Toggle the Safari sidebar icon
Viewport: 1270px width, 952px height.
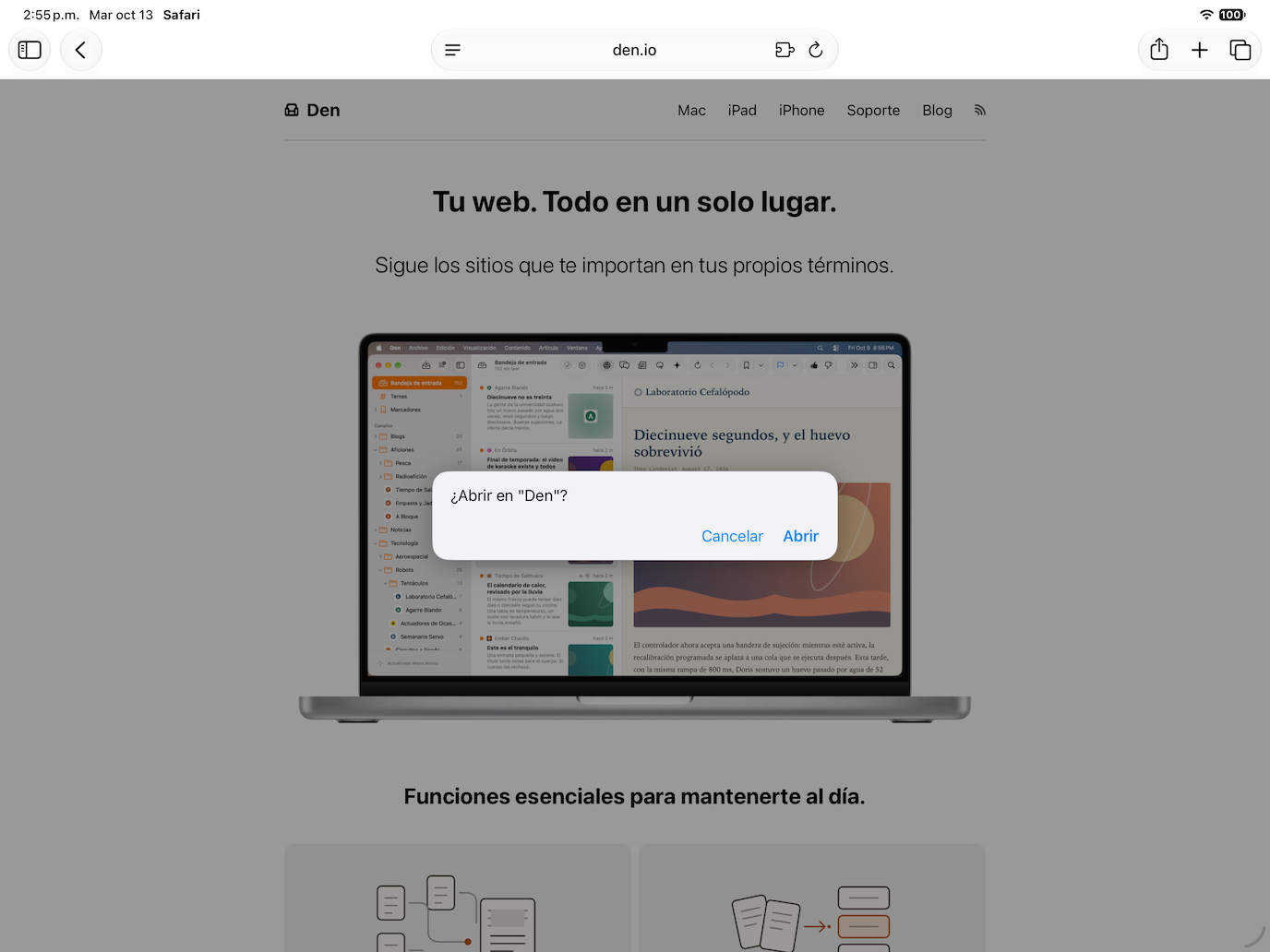(x=30, y=50)
